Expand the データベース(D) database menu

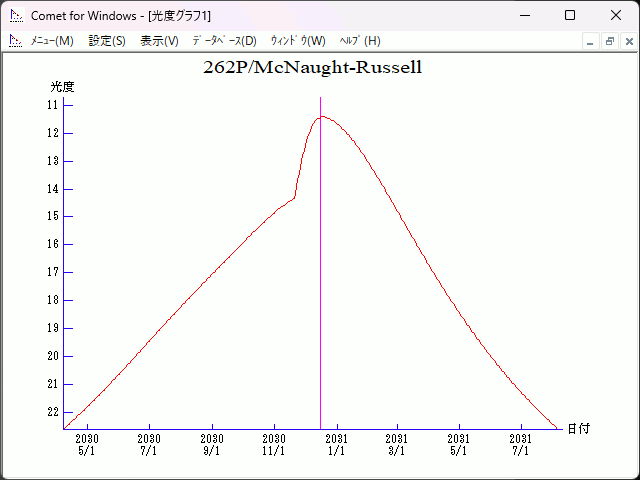(x=224, y=41)
